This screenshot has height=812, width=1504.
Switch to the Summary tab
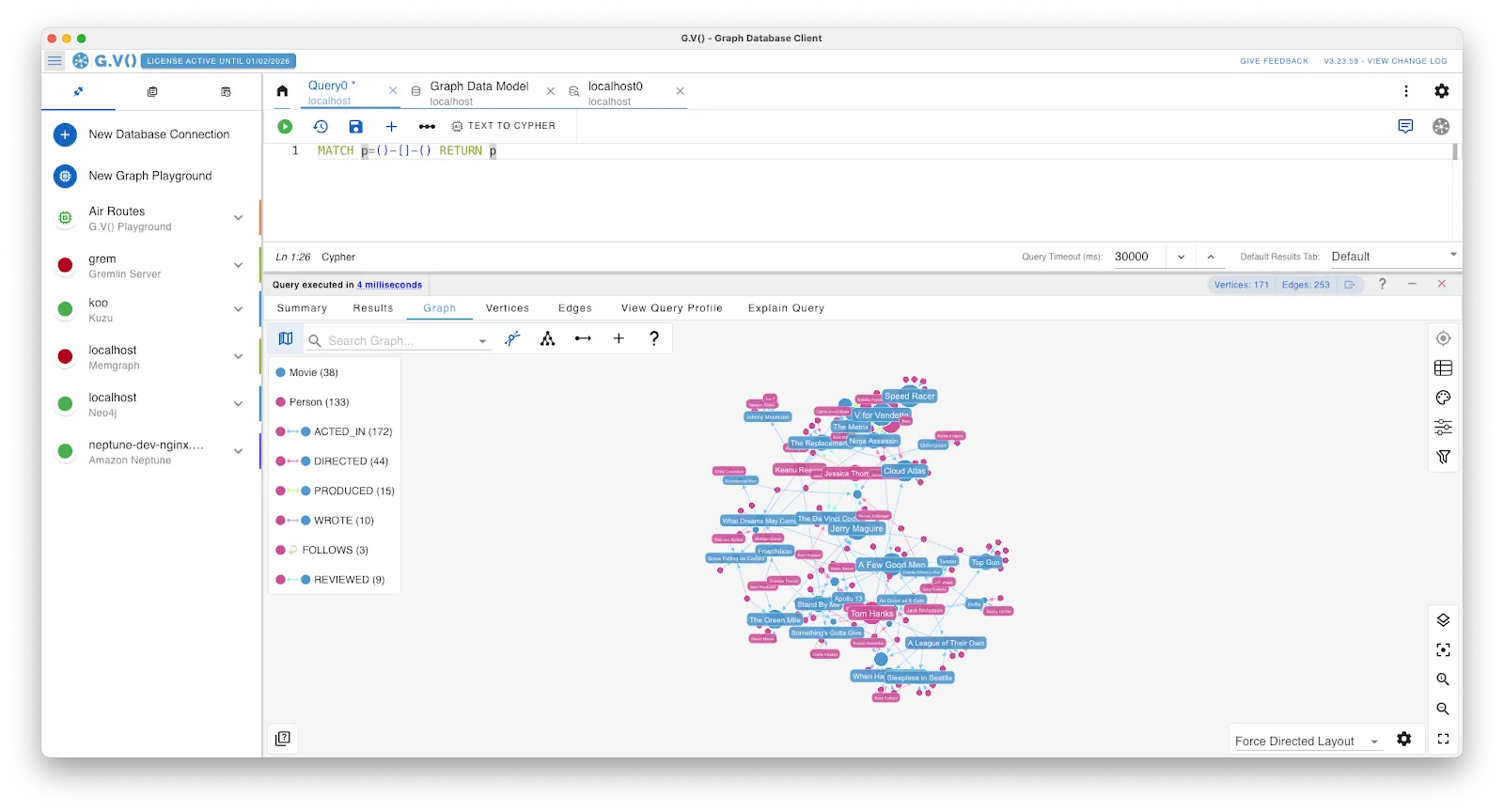(x=302, y=308)
